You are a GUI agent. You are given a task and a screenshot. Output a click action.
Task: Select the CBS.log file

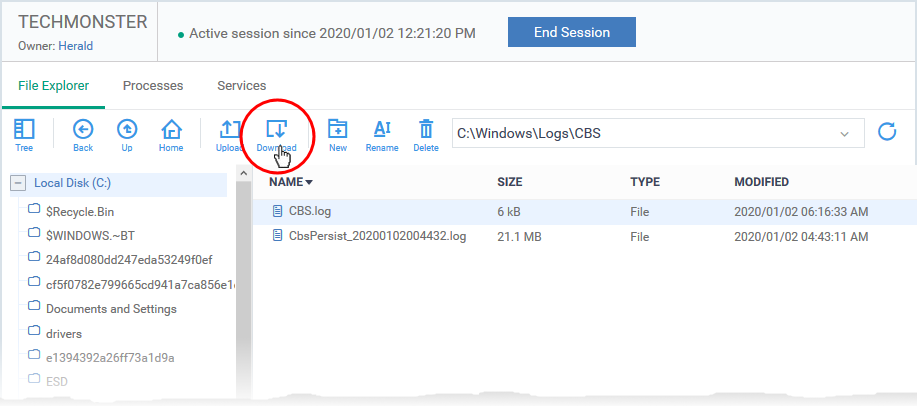[309, 212]
